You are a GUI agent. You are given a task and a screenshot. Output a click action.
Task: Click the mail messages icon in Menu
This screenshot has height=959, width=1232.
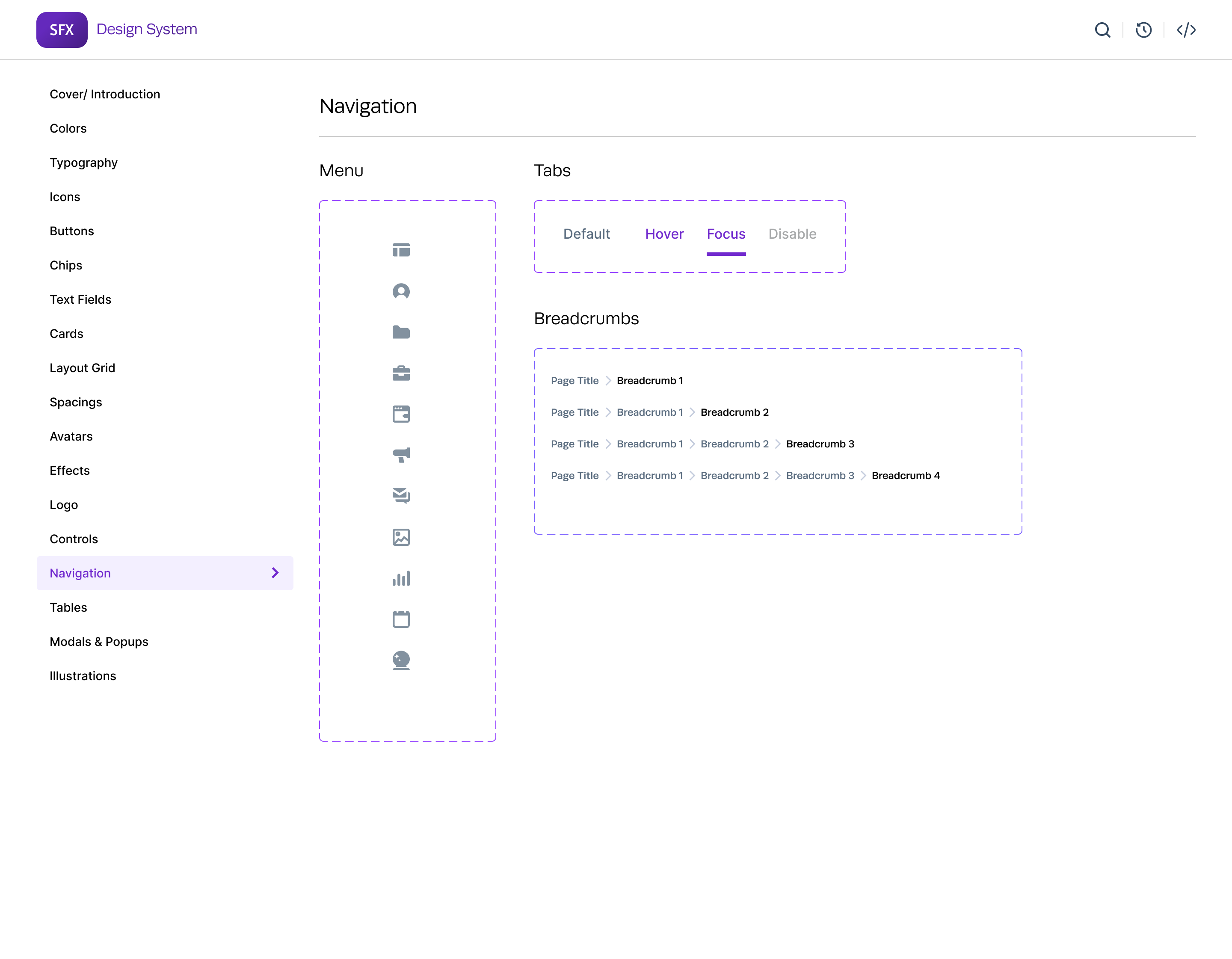pyautogui.click(x=401, y=496)
